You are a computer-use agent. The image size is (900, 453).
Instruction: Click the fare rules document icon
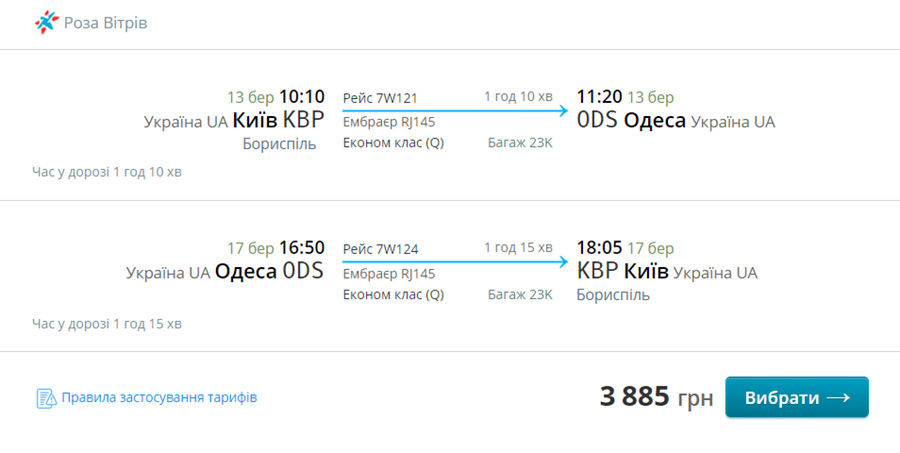click(46, 398)
